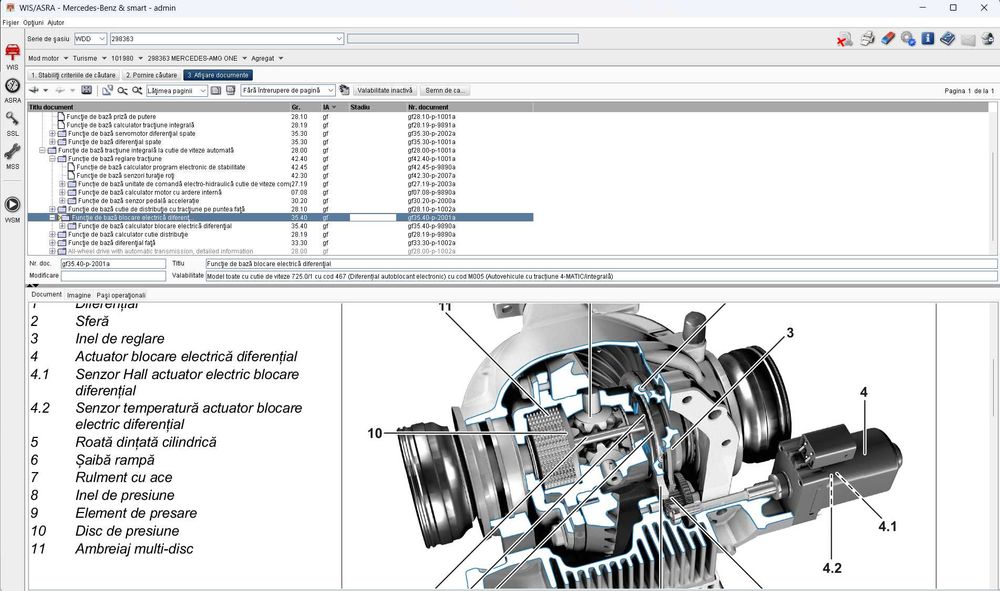Click the eraser icon to clear
Viewport: 1000px width, 591px height.
point(888,39)
